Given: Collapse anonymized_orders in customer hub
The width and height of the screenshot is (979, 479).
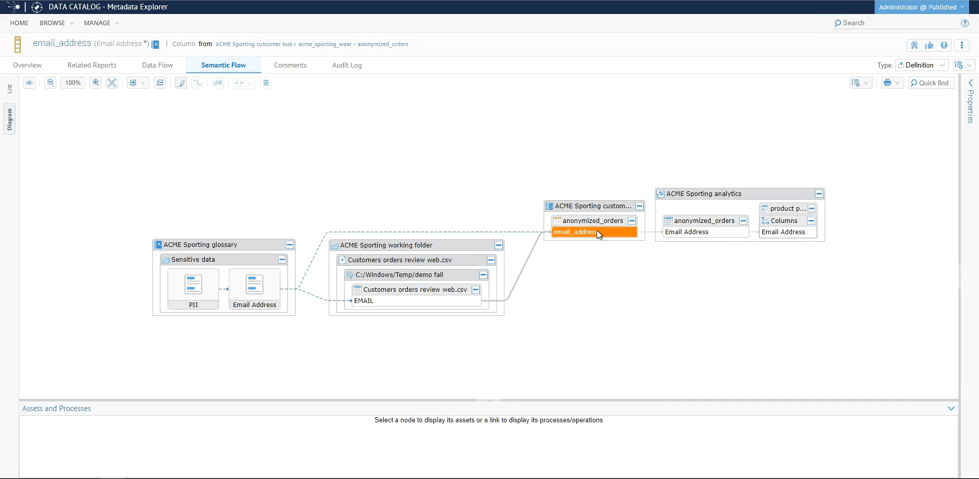Looking at the screenshot, I should (x=632, y=220).
